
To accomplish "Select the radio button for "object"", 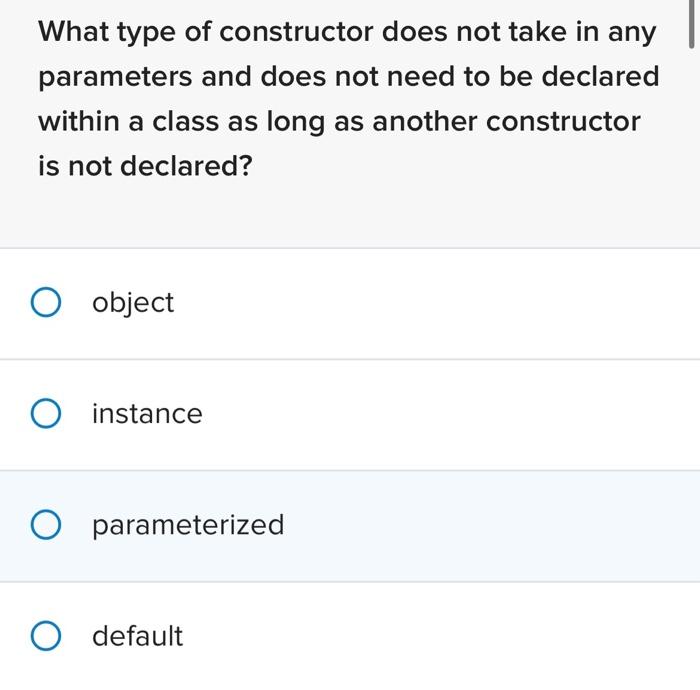I will click(x=46, y=302).
